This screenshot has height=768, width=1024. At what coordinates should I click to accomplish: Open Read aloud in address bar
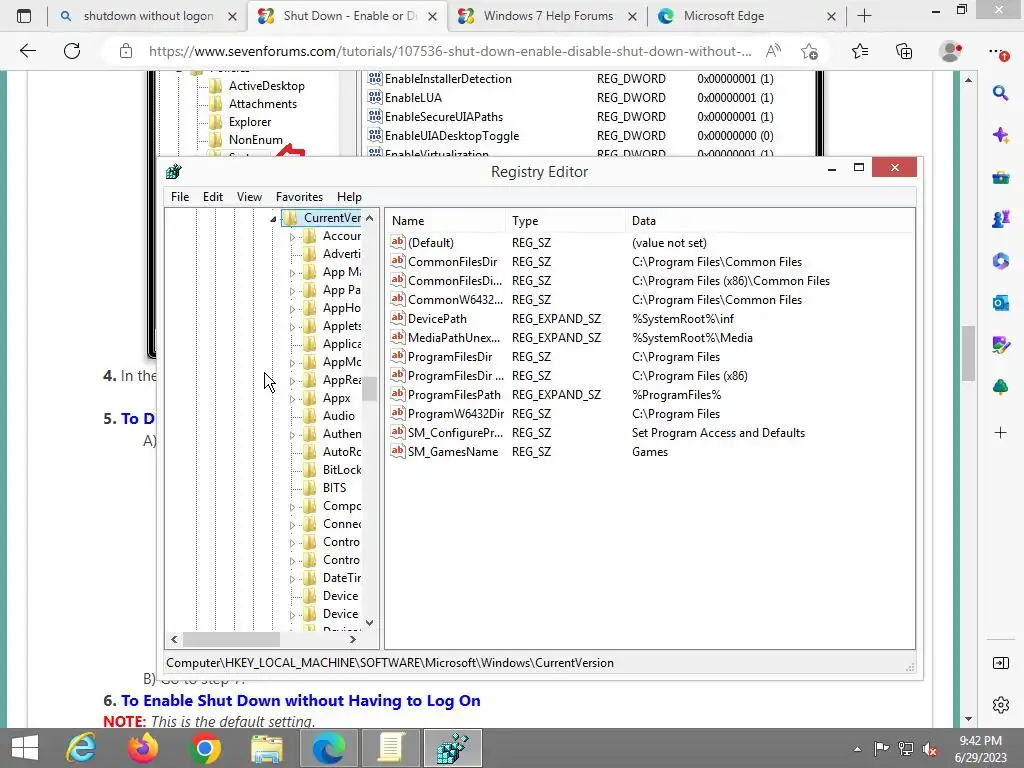pos(773,51)
